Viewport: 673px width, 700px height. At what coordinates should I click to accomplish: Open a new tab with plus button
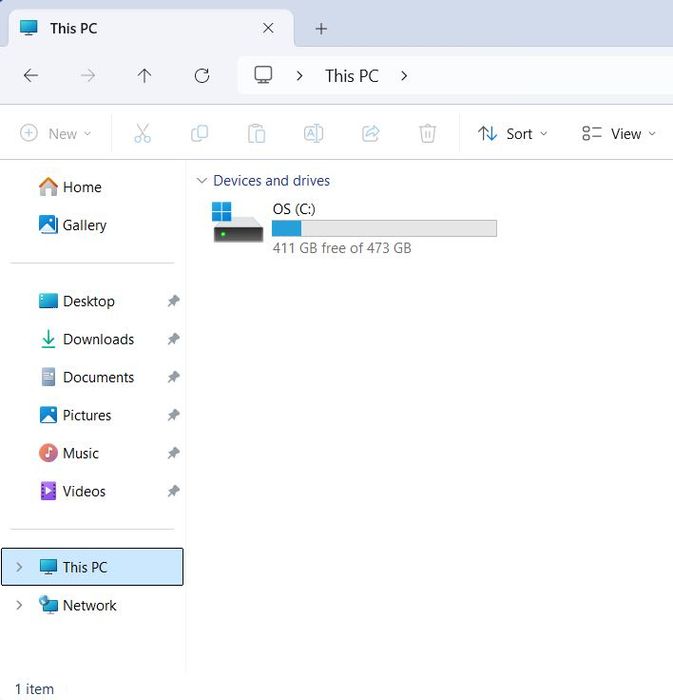pos(321,29)
